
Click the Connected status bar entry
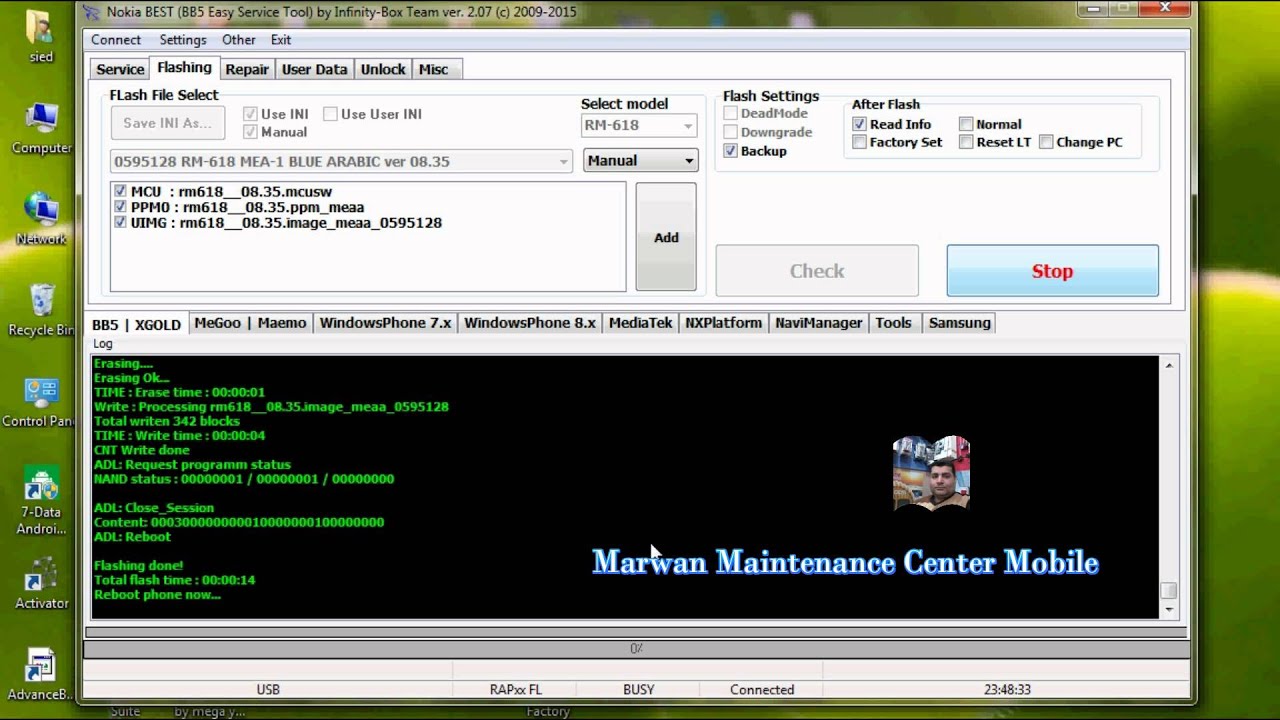click(762, 690)
